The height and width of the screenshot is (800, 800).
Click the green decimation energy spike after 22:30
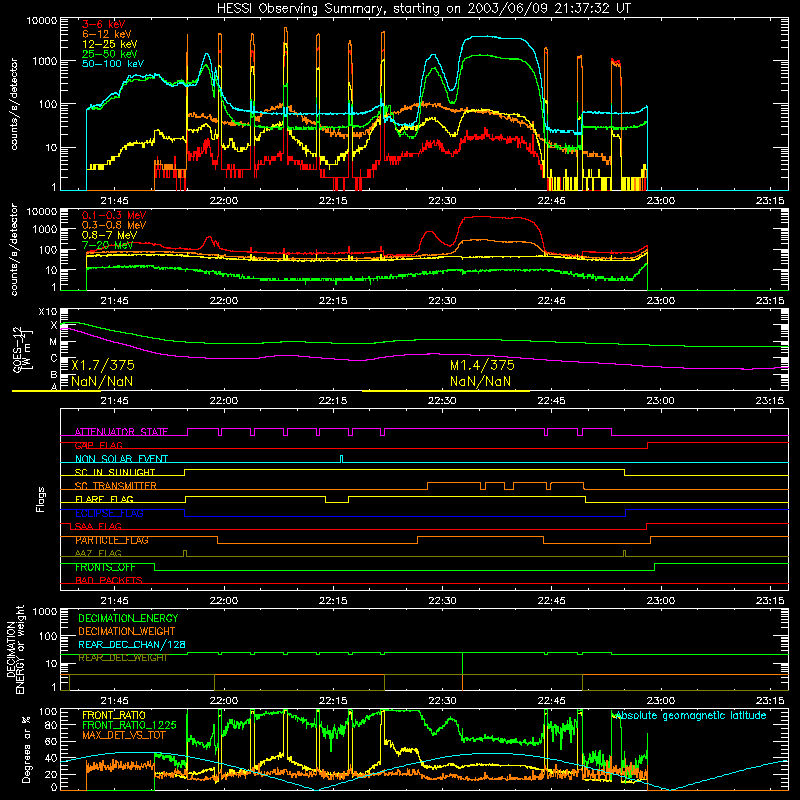462,663
